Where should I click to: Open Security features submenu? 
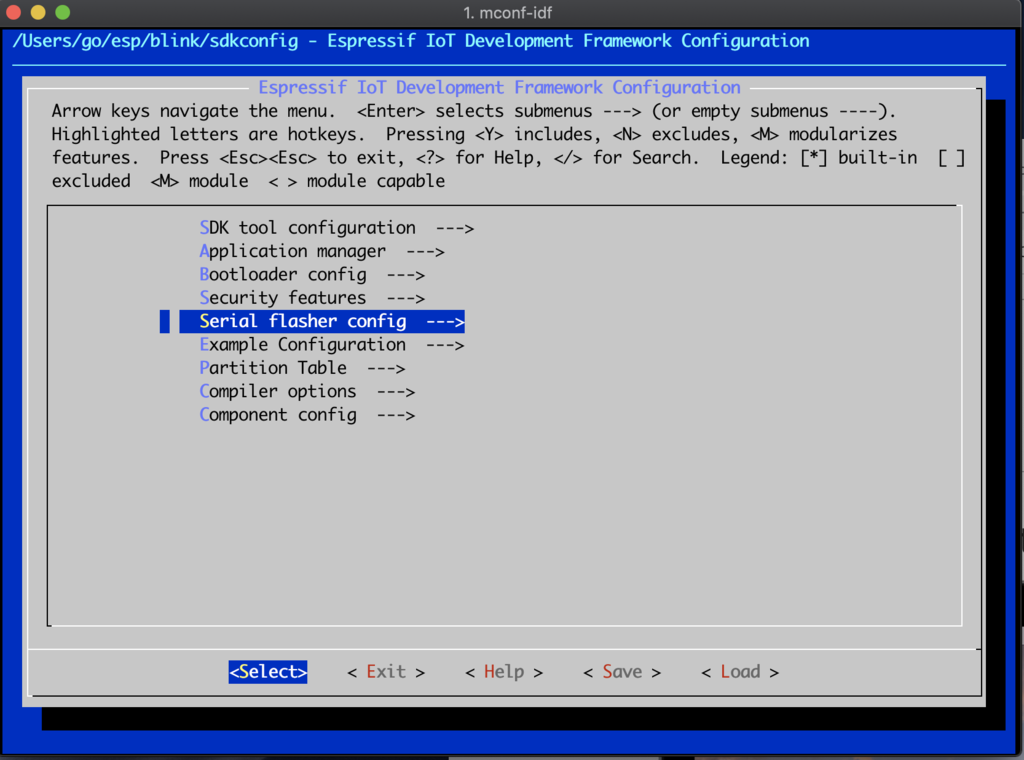(312, 298)
